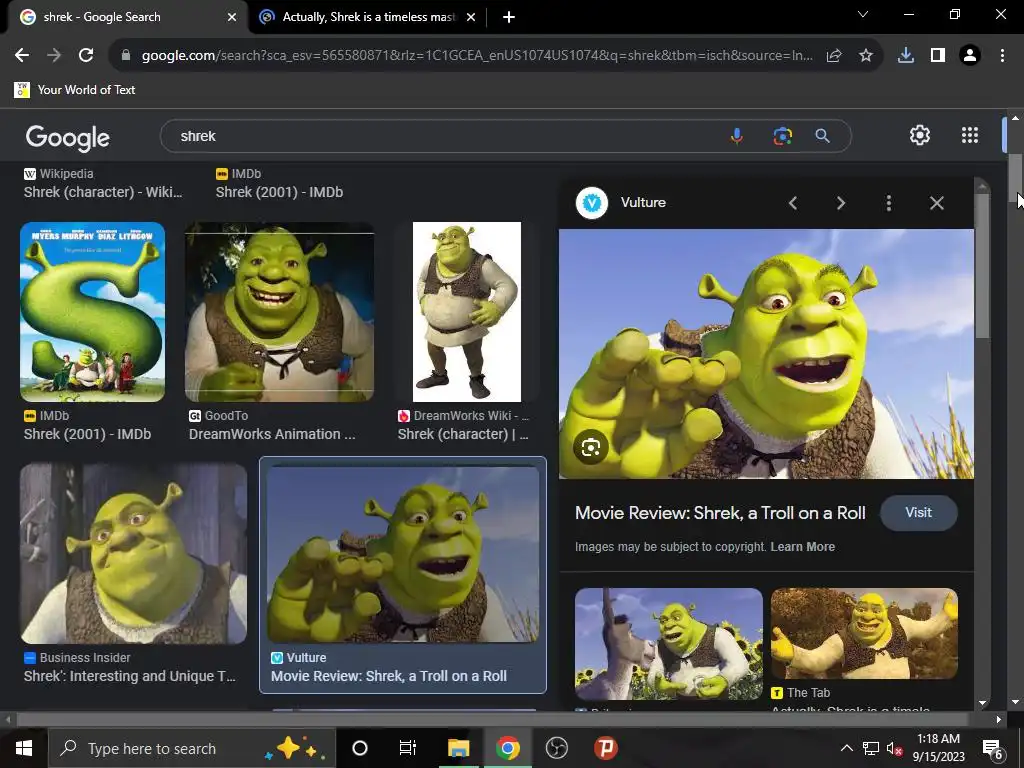Start a voice search with the microphone
1024x768 pixels.
pyautogui.click(x=737, y=136)
